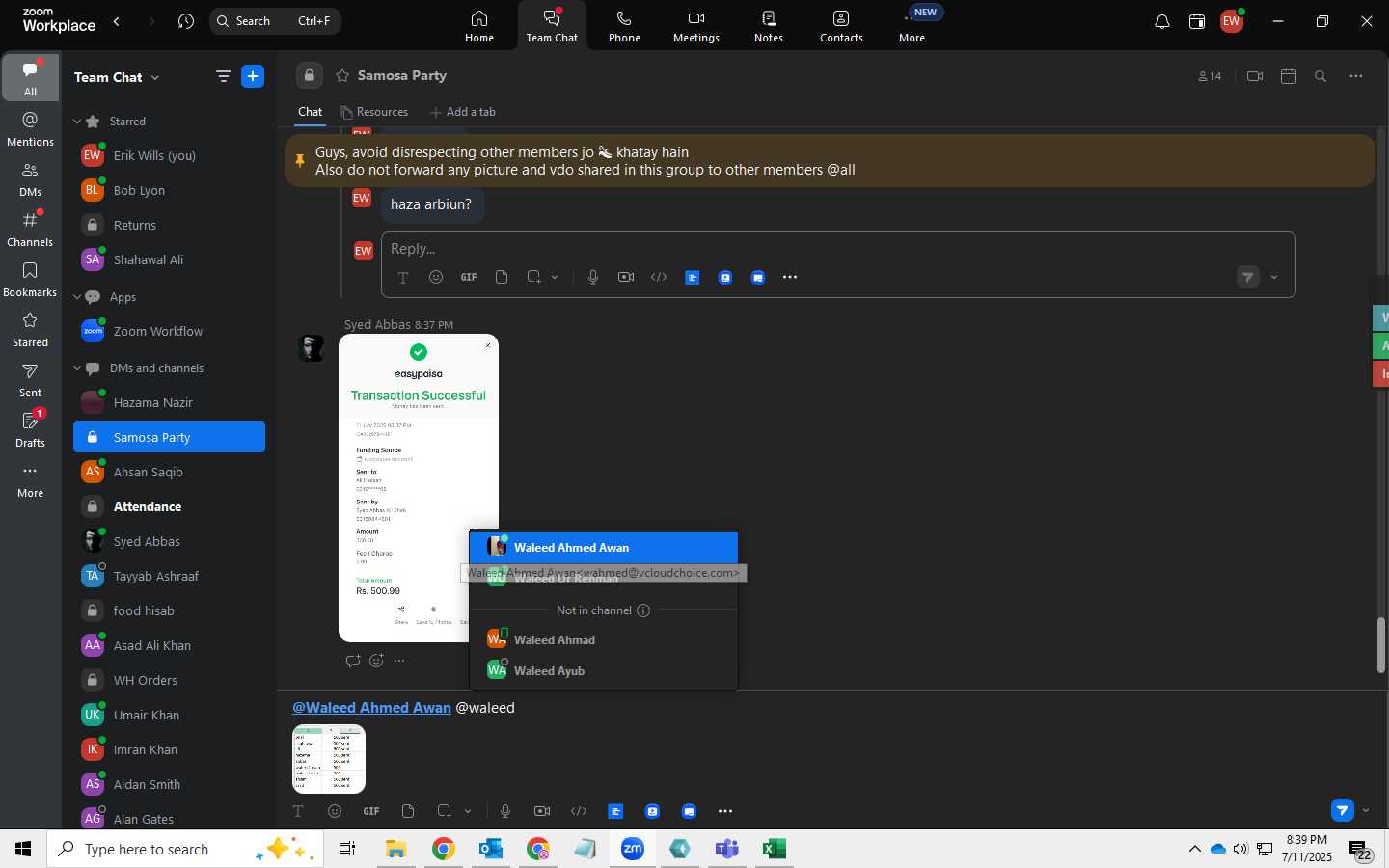Open emoji picker in the thread reply box
The image size is (1389, 868).
click(x=436, y=277)
